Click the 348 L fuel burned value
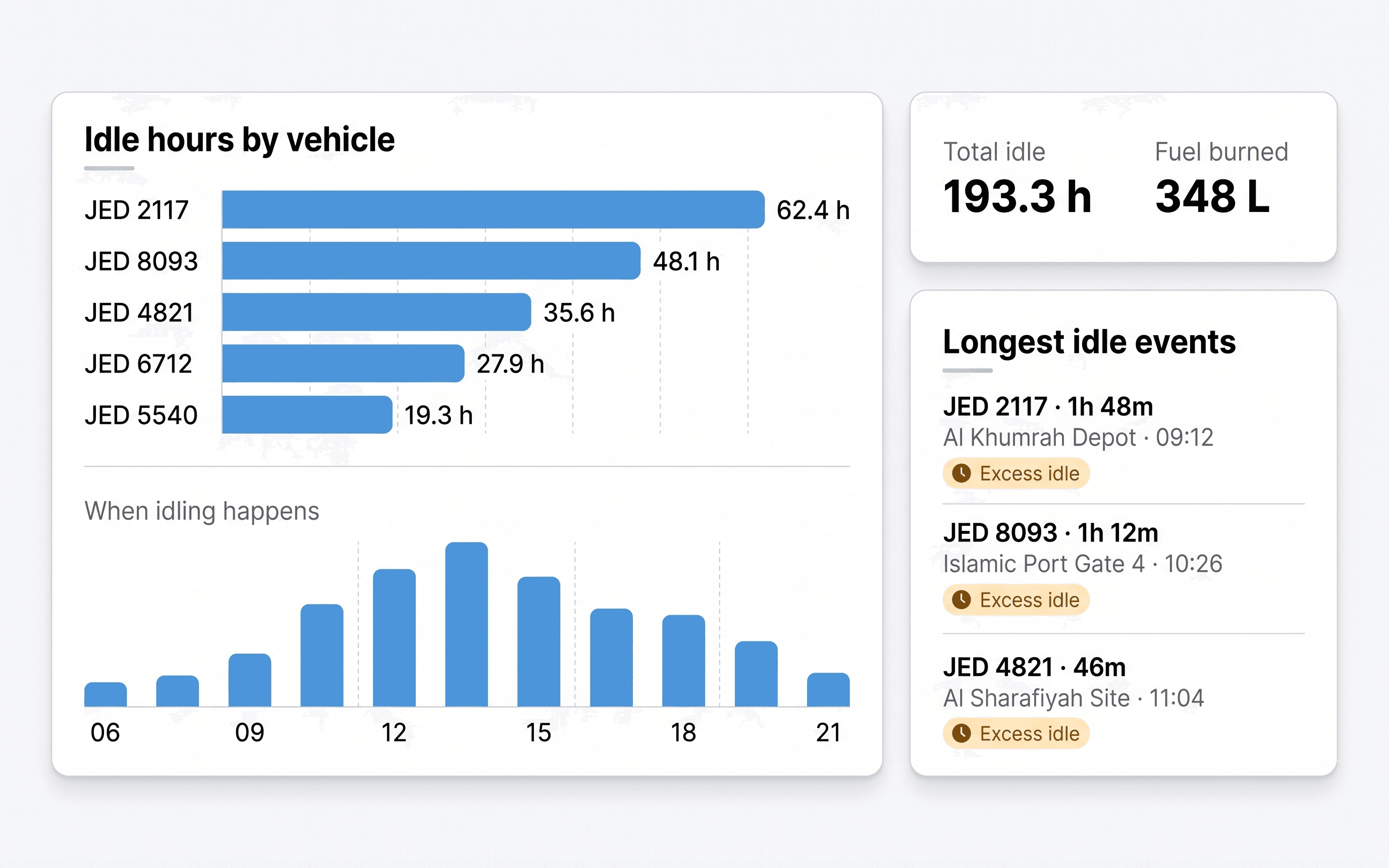This screenshot has width=1389, height=868. click(1212, 196)
